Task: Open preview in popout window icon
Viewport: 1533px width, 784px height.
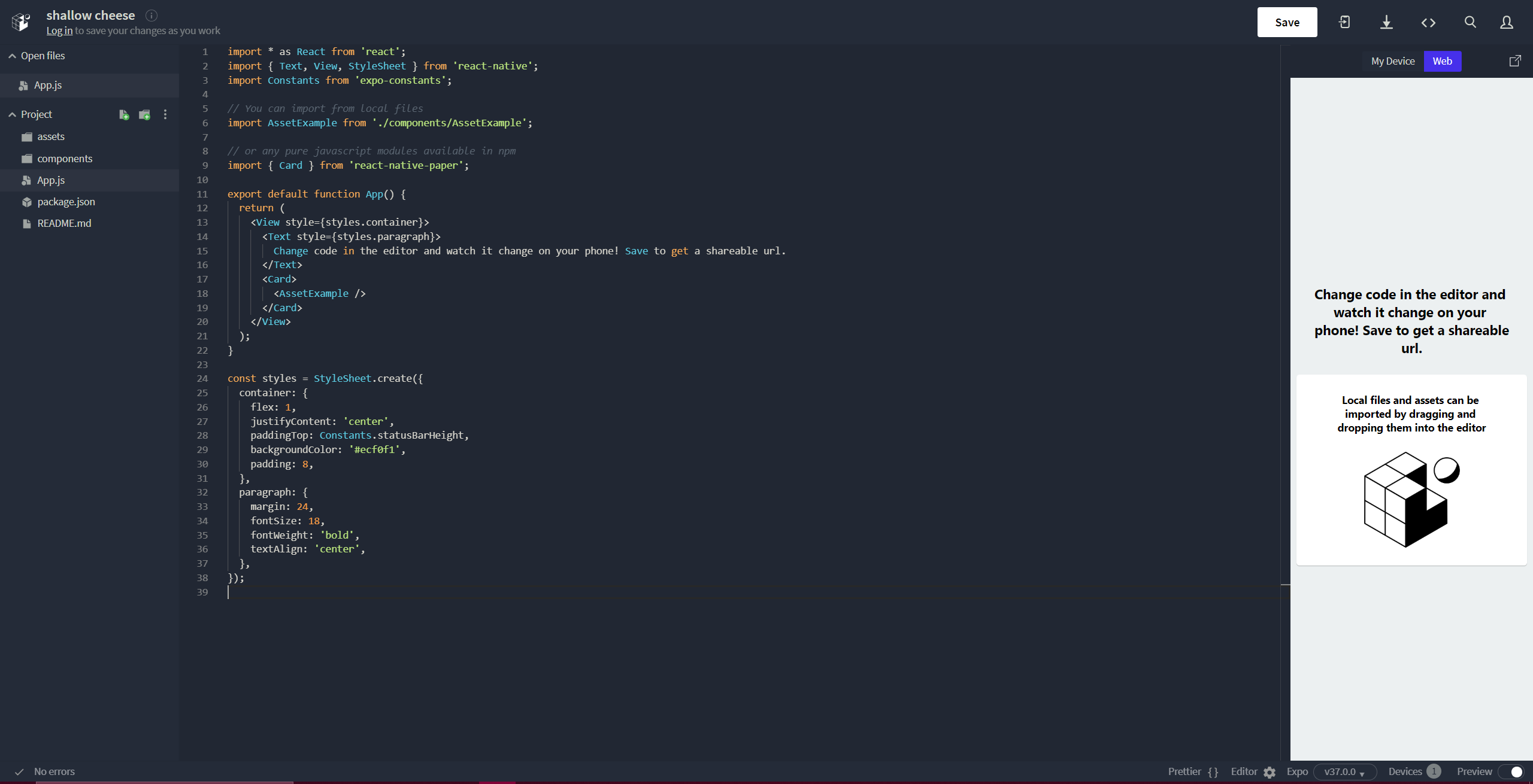Action: tap(1515, 61)
